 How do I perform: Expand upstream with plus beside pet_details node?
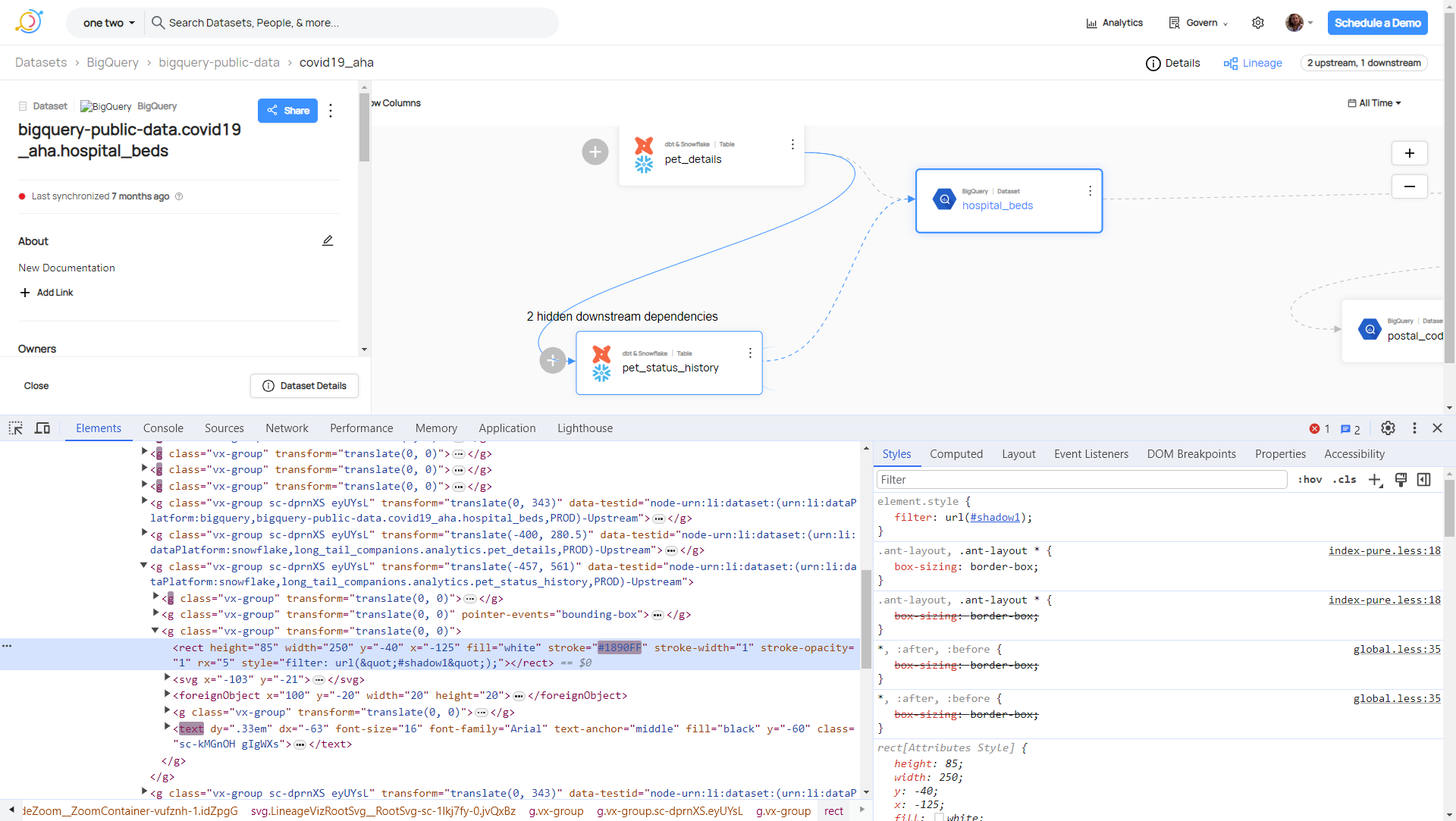pyautogui.click(x=595, y=152)
